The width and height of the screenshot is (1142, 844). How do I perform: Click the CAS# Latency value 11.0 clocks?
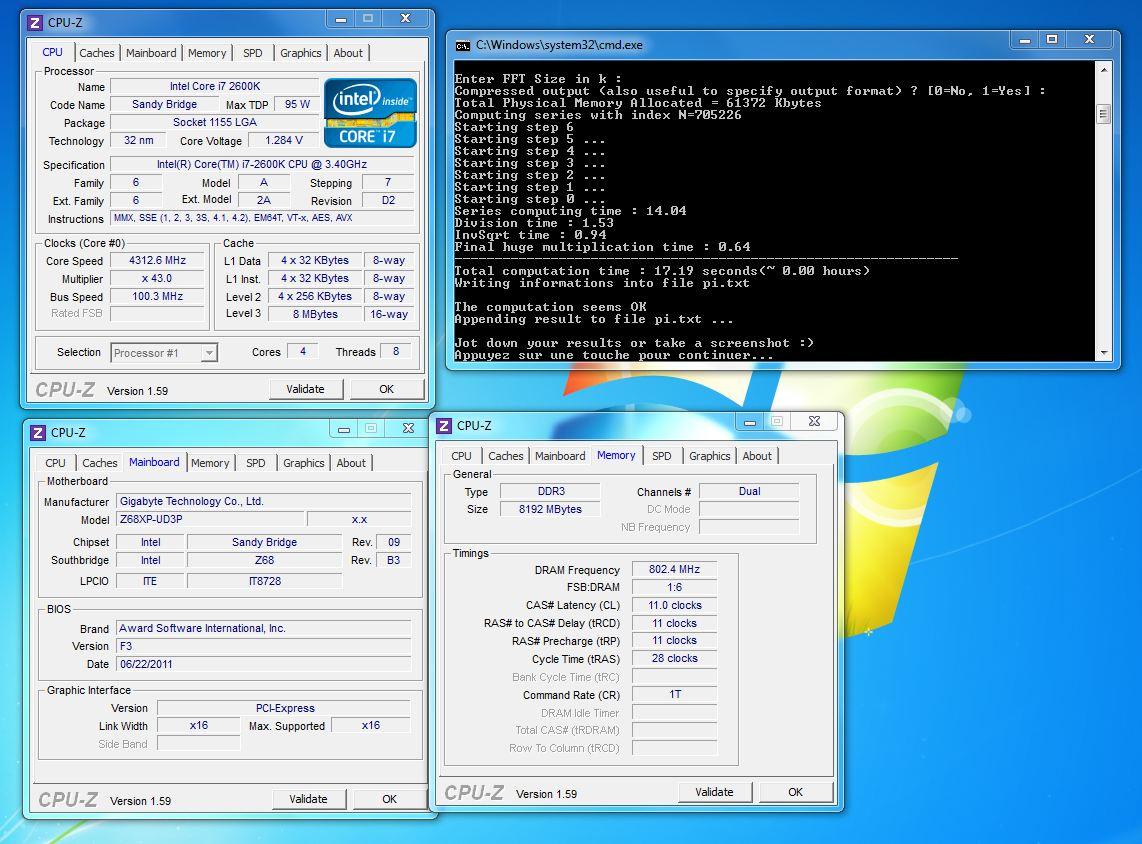(674, 605)
